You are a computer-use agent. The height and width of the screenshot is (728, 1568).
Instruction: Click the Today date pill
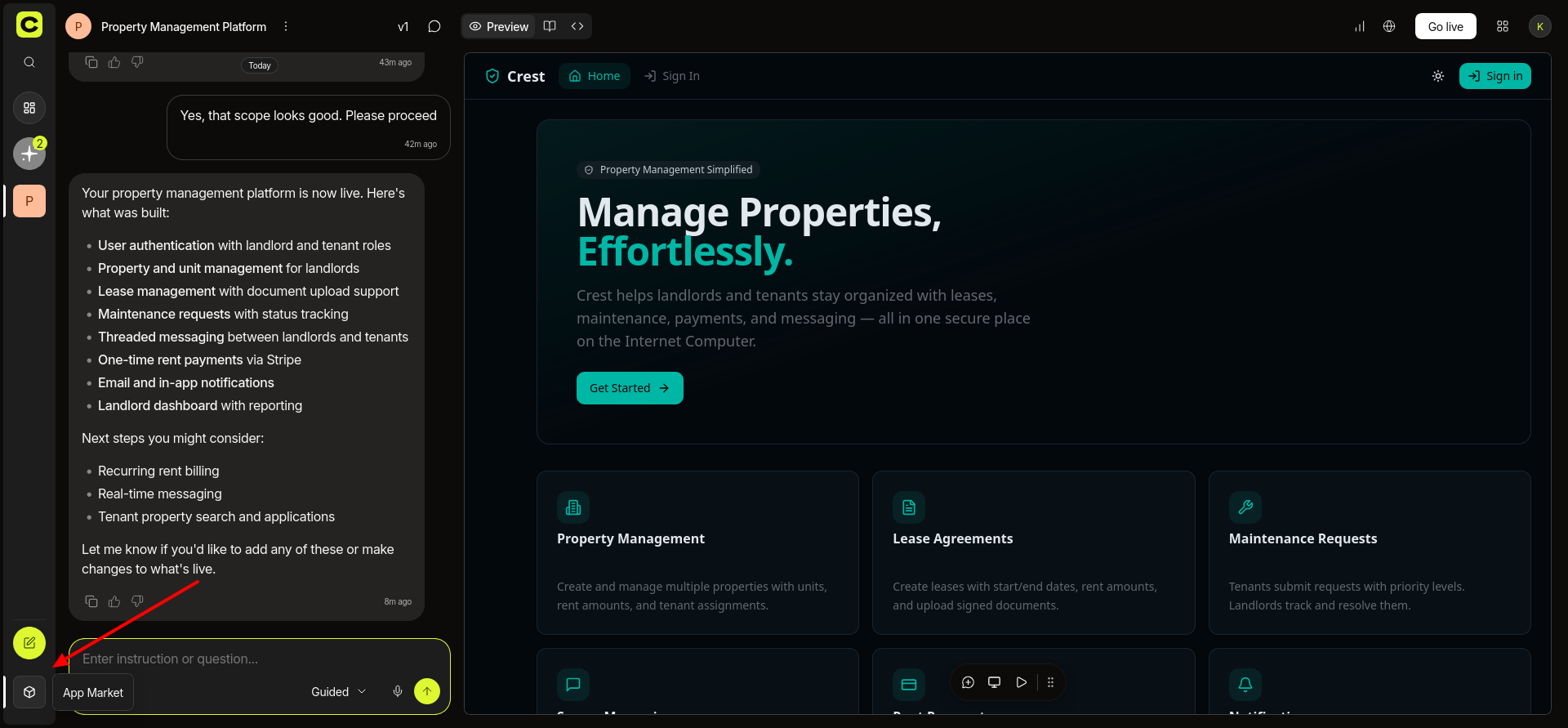pos(260,65)
